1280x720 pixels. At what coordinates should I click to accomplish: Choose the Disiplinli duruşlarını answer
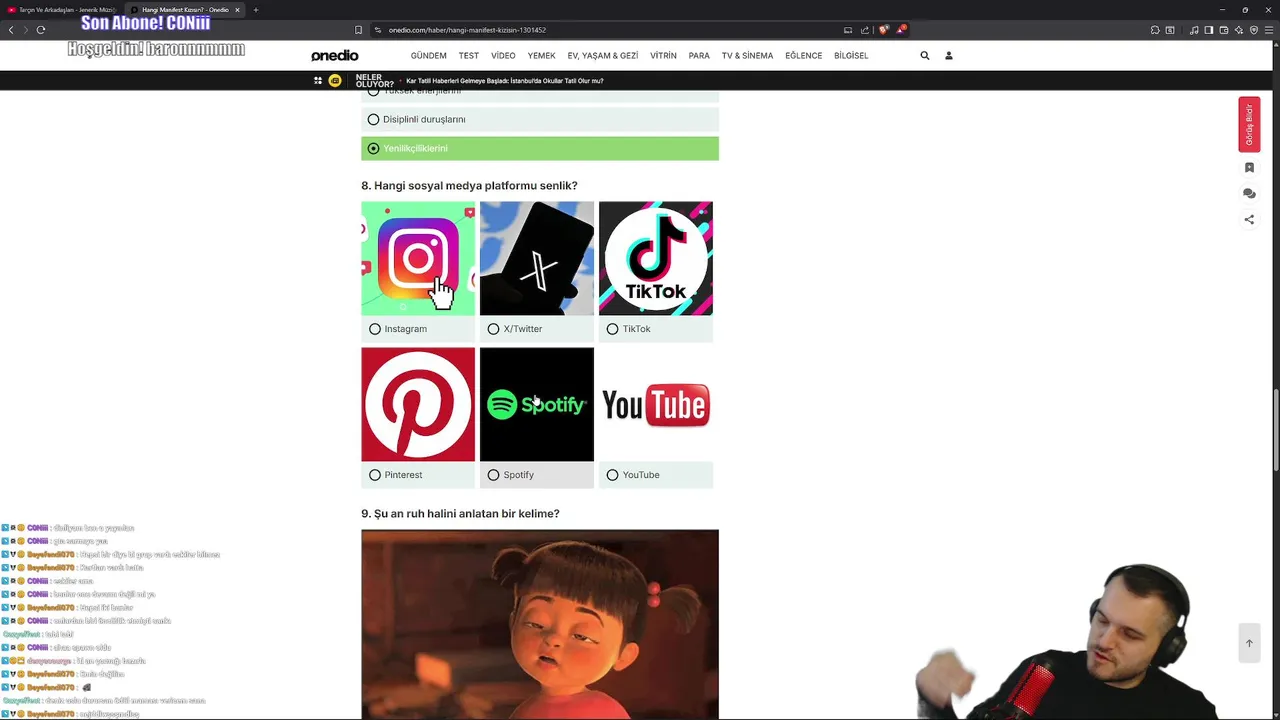(540, 119)
